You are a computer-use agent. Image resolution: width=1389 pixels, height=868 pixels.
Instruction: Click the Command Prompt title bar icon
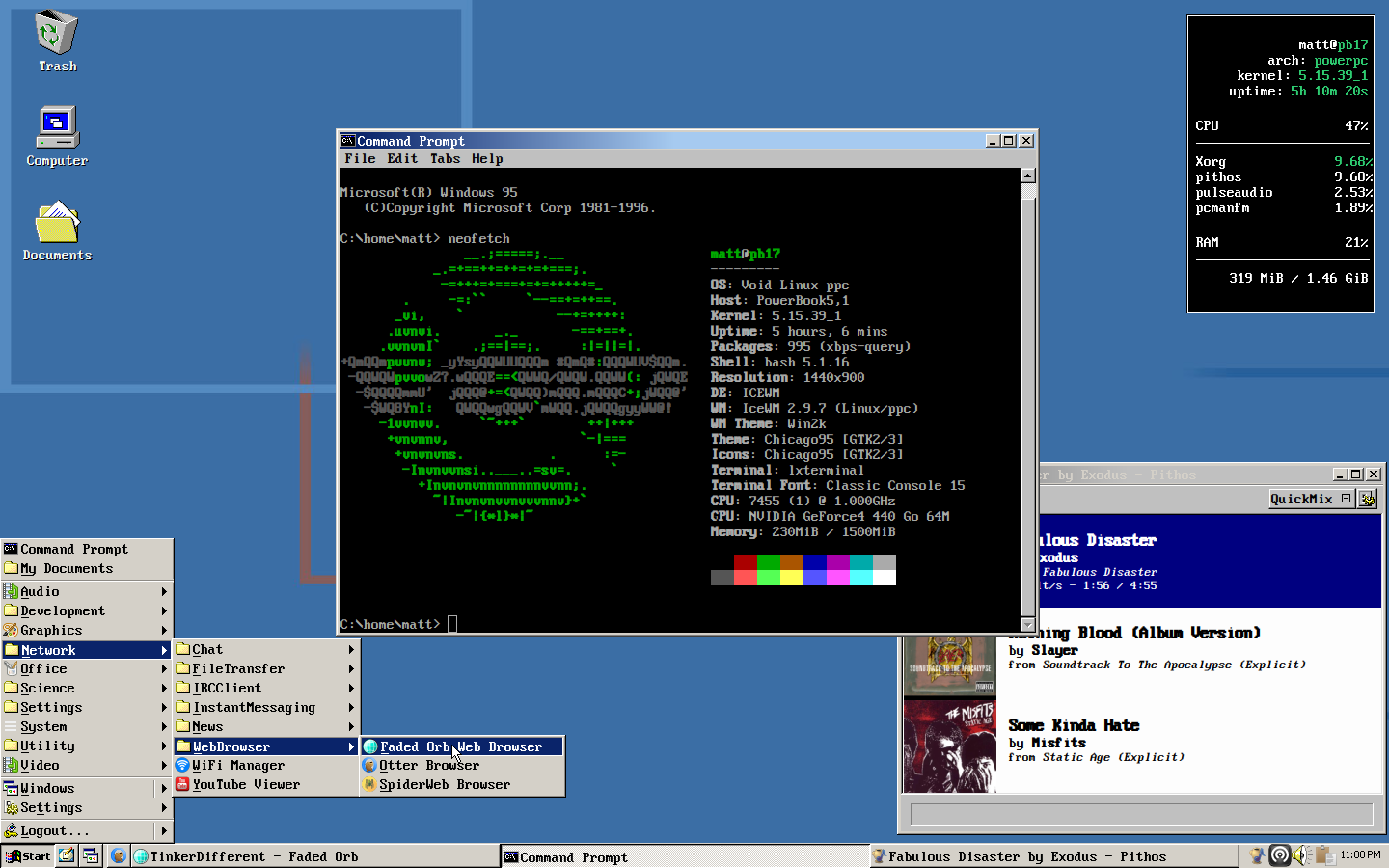click(348, 141)
